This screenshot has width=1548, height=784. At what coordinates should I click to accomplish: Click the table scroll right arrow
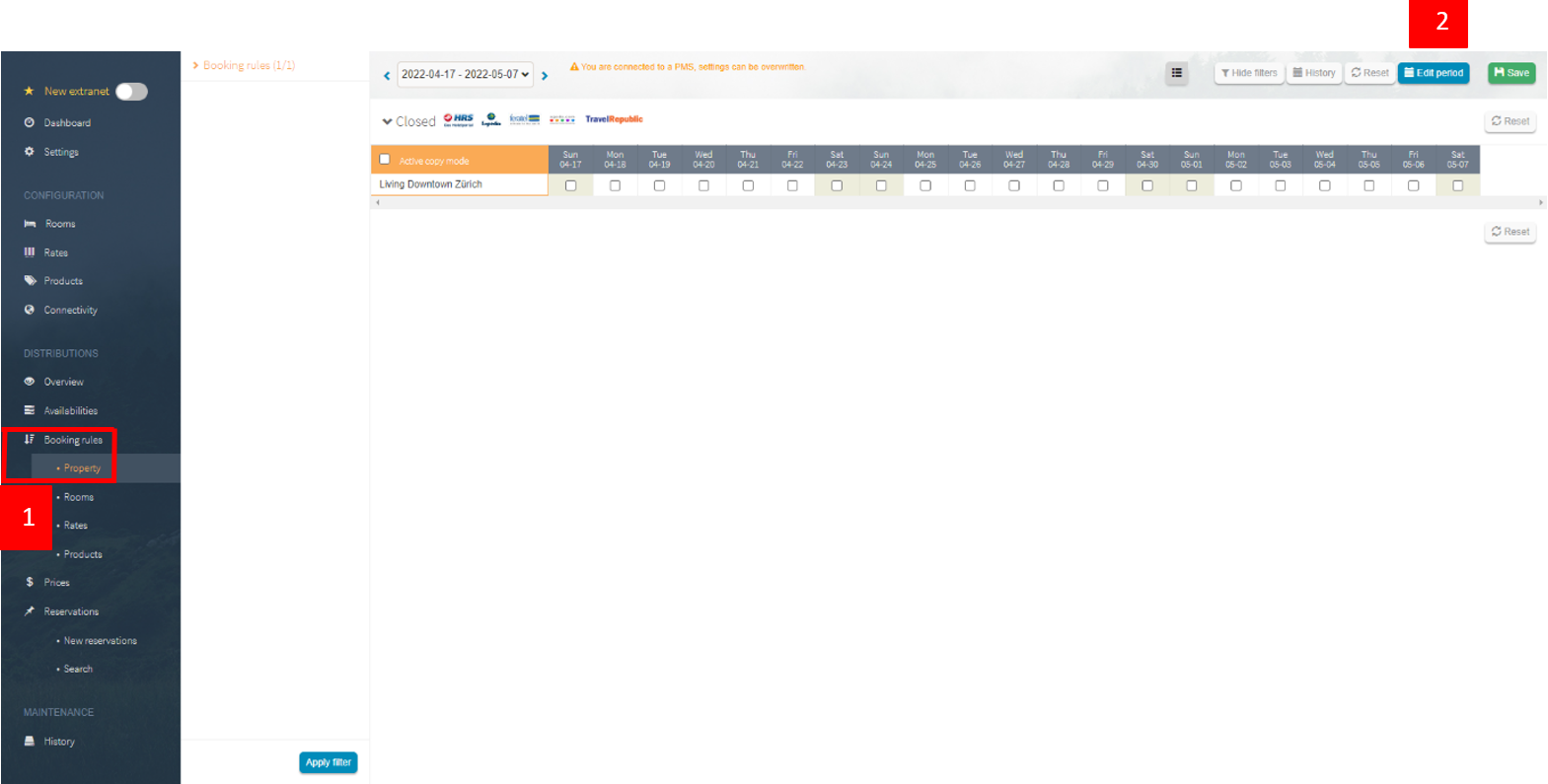[1540, 202]
